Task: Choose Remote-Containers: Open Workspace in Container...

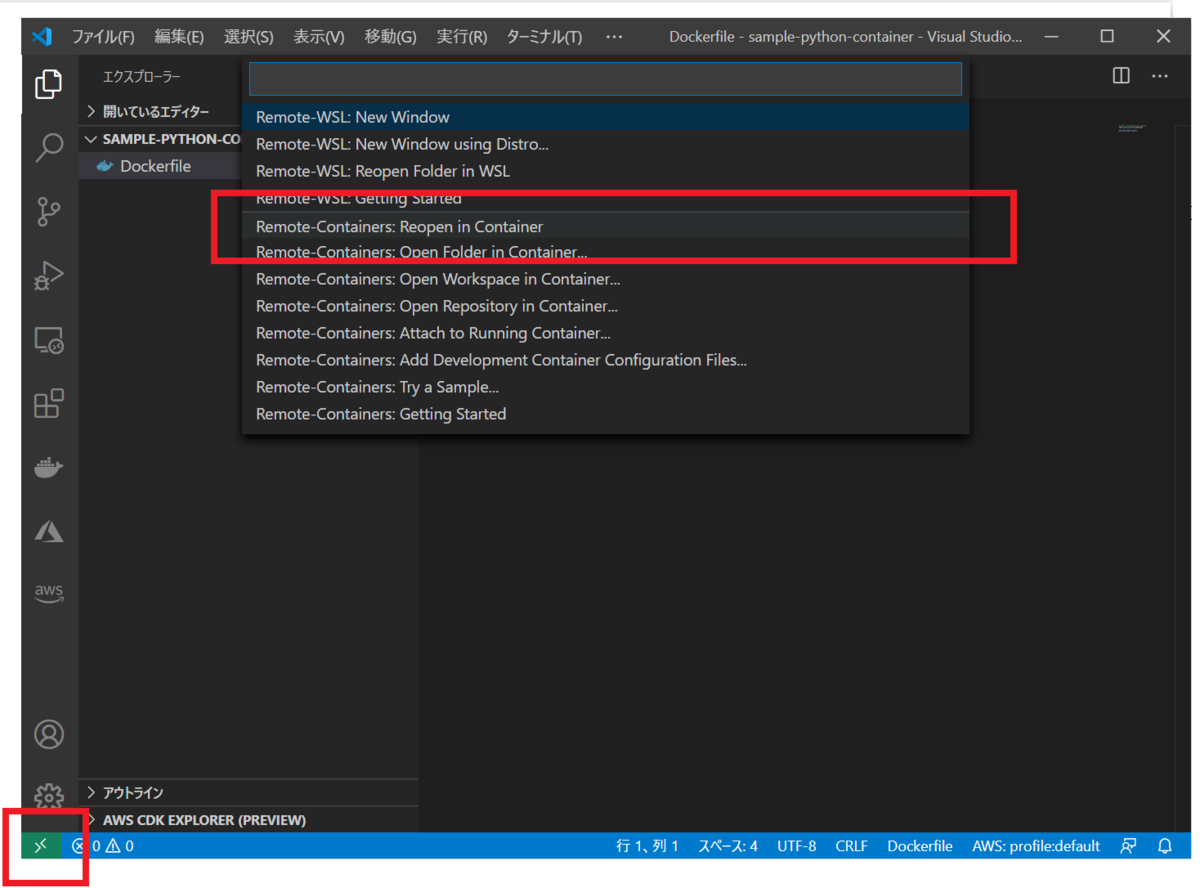Action: [605, 279]
